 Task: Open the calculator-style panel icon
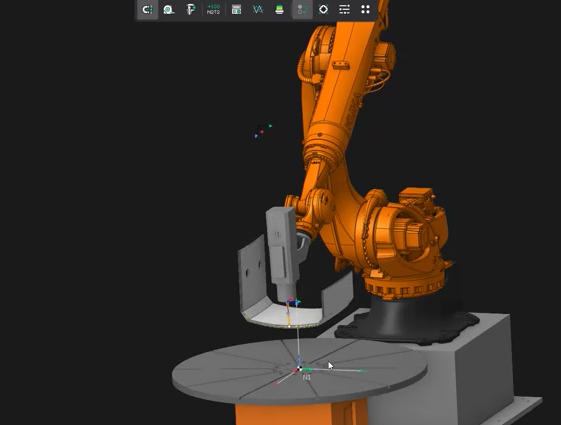pos(236,9)
